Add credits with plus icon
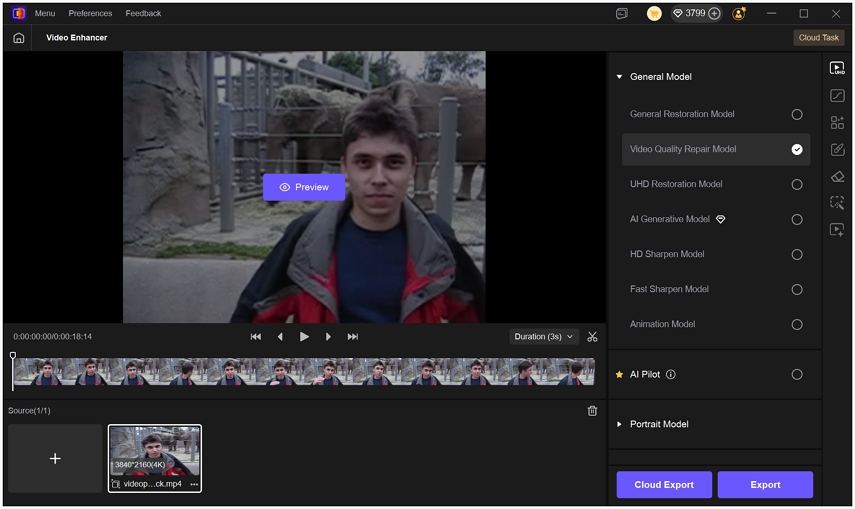 [714, 14]
